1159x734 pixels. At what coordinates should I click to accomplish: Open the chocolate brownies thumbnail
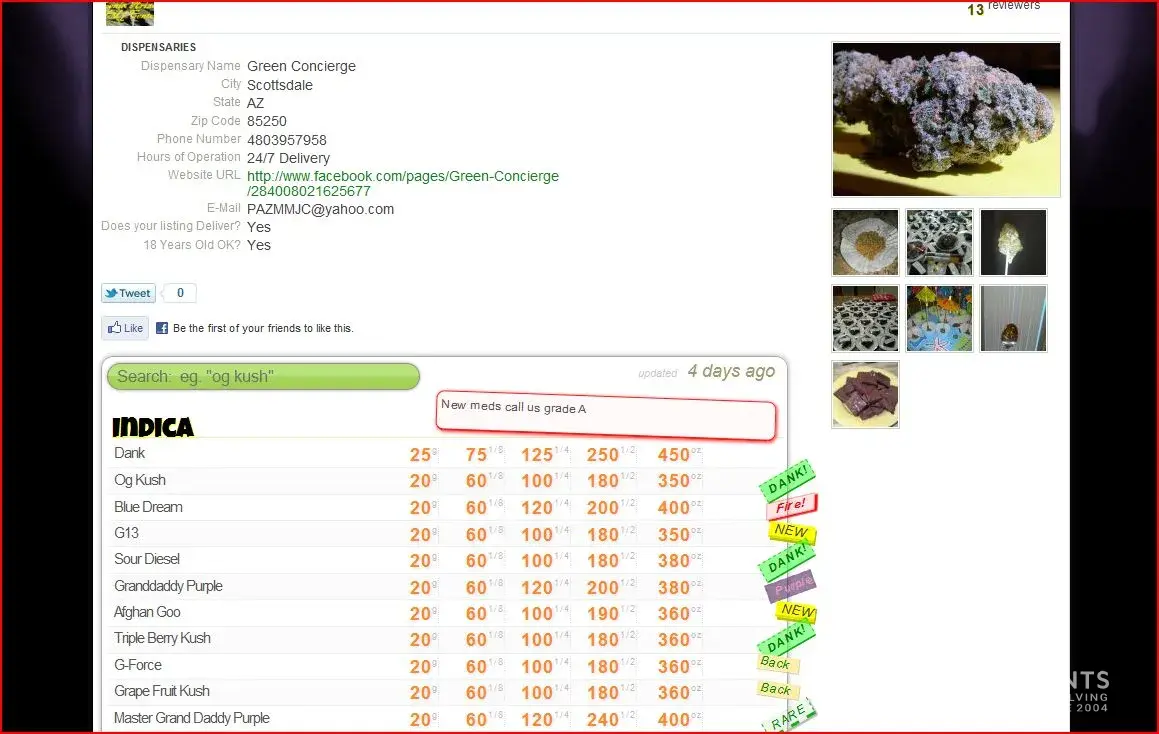pos(866,394)
